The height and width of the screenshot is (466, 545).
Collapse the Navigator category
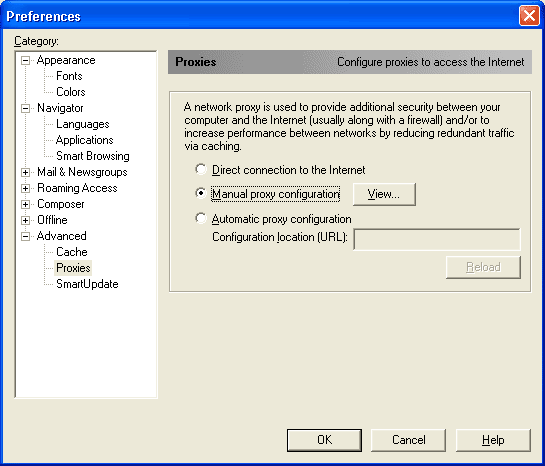(x=25, y=108)
